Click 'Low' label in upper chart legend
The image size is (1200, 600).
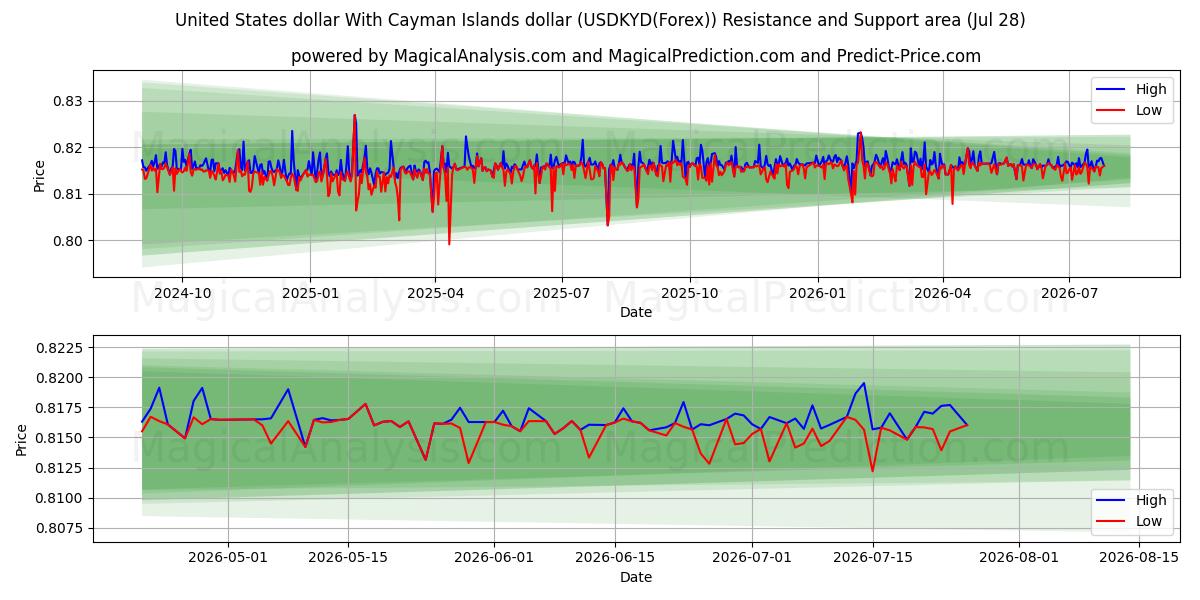(1149, 110)
